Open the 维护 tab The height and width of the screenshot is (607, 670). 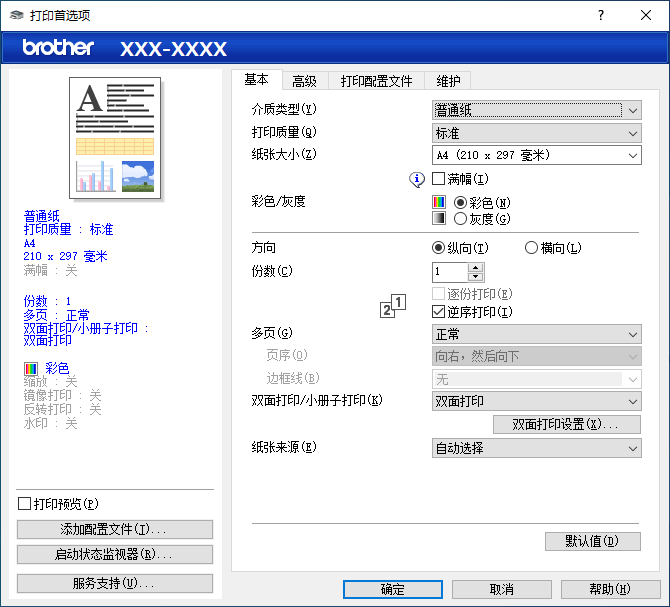pyautogui.click(x=447, y=81)
